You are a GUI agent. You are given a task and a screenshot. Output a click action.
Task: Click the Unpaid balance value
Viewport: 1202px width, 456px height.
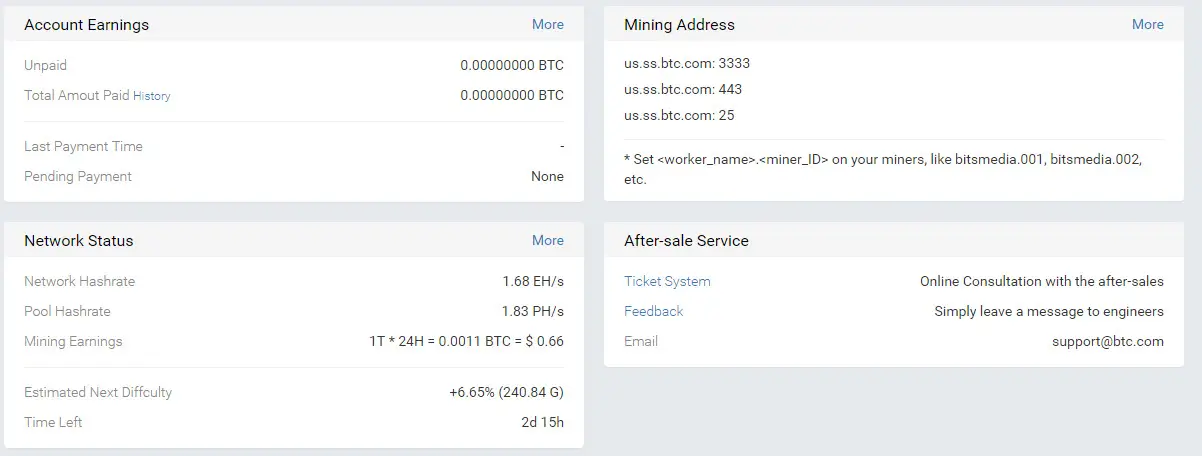coord(512,65)
